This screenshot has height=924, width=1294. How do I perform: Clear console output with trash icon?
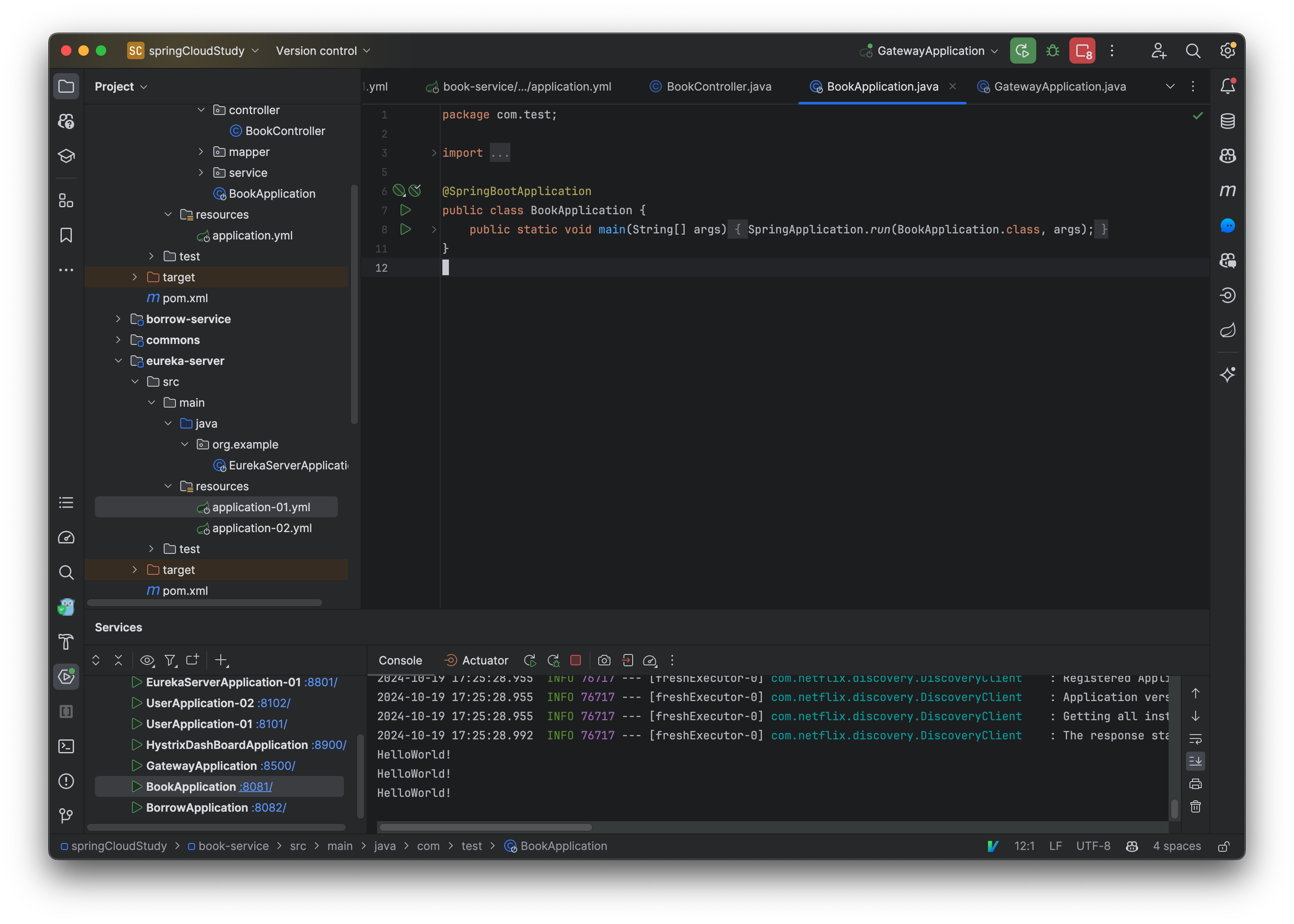click(x=1195, y=806)
